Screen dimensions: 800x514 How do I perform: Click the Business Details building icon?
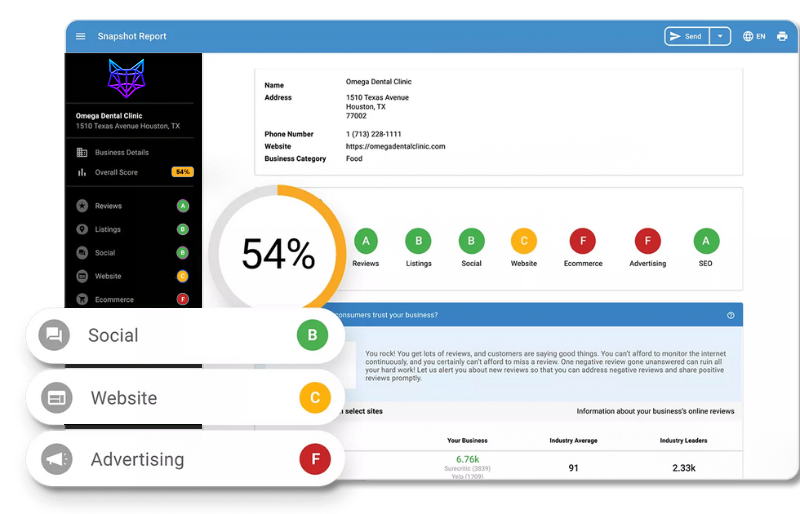(82, 152)
